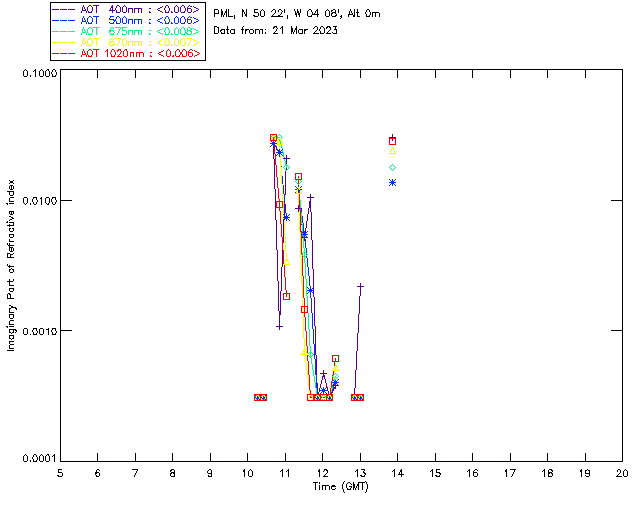The image size is (640, 512).
Task: Click the isolated red square marker near 14 GMT
Action: coord(393,141)
